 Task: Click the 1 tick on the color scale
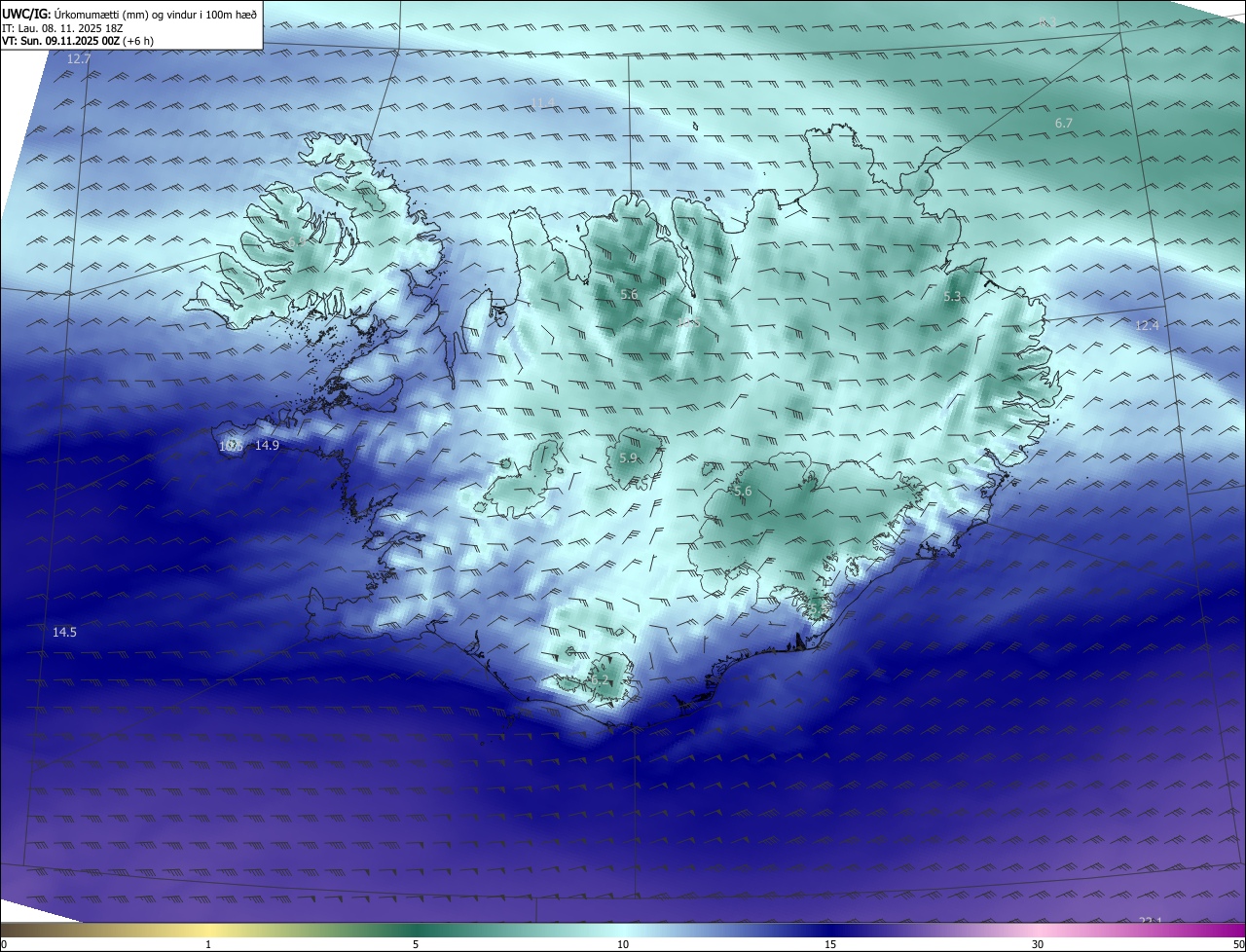point(208,945)
